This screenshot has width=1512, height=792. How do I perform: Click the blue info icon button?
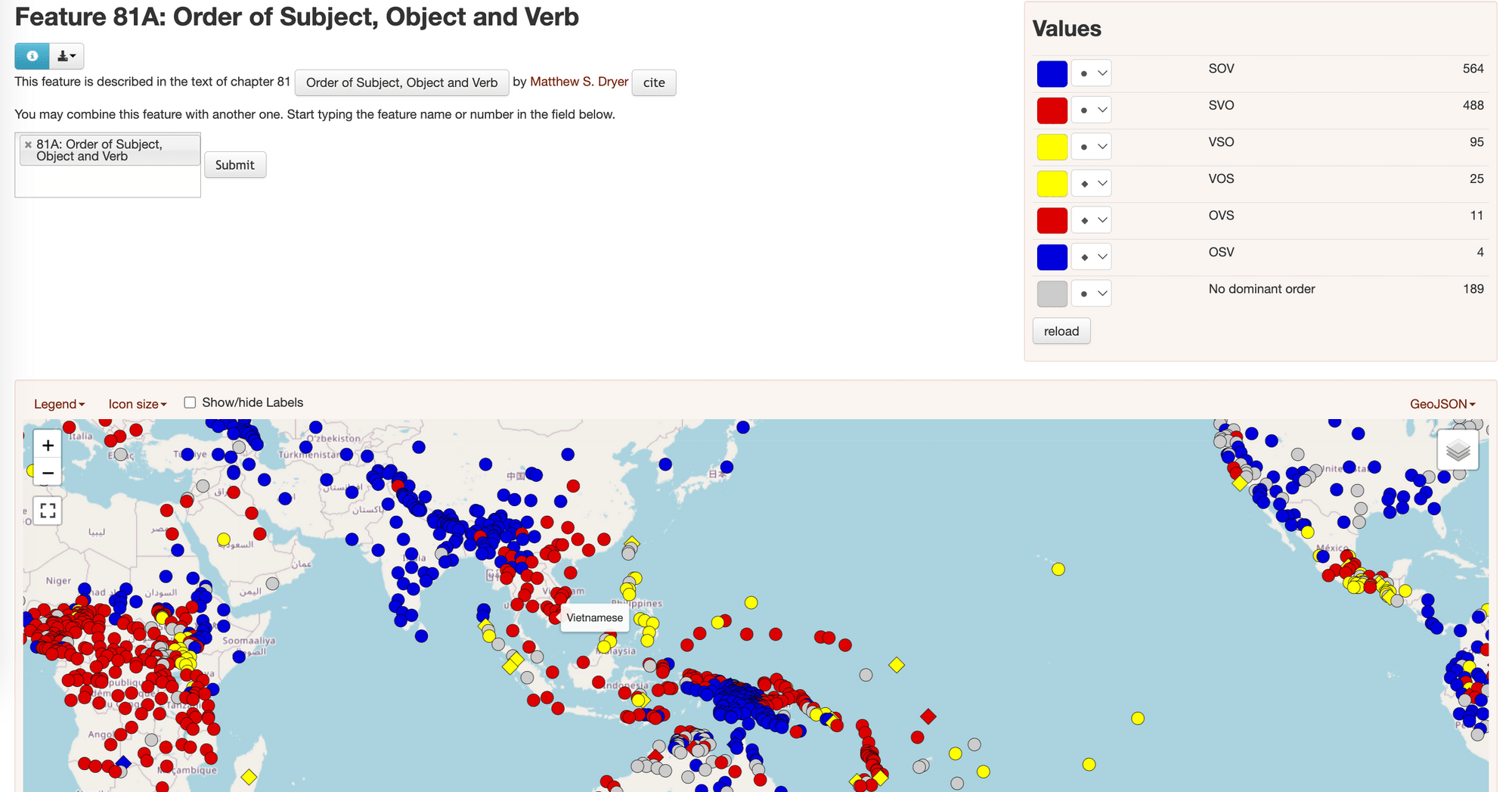coord(32,56)
